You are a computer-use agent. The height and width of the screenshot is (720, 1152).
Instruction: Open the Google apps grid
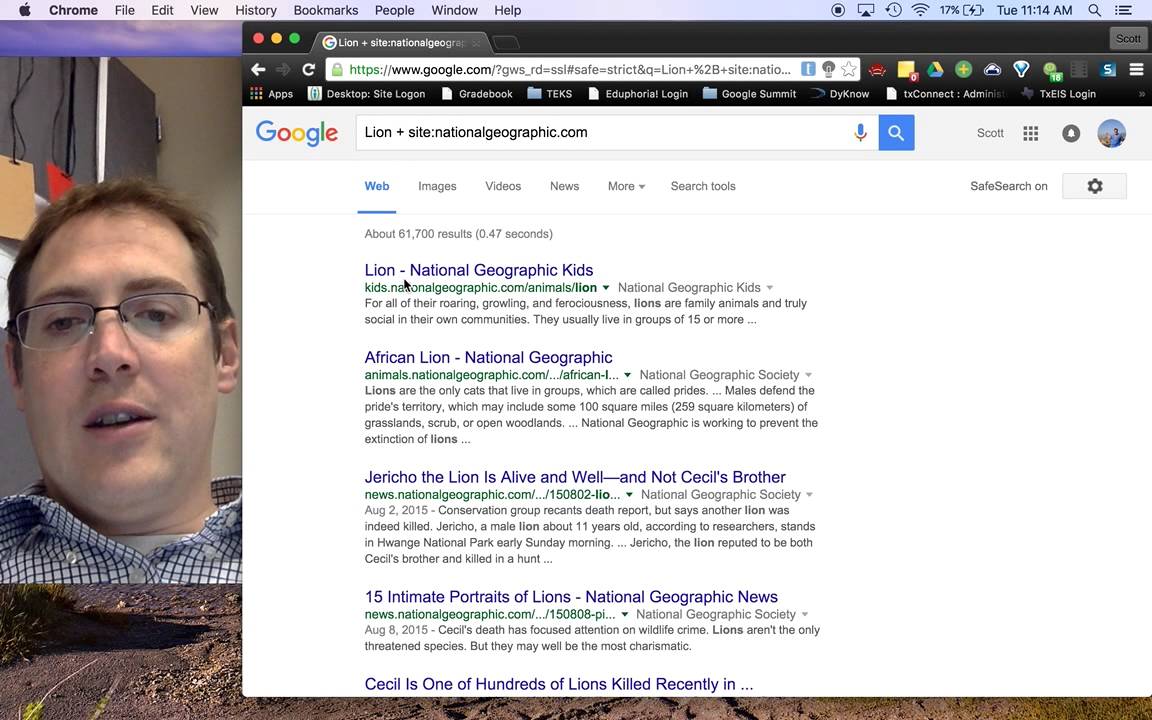pyautogui.click(x=1030, y=133)
